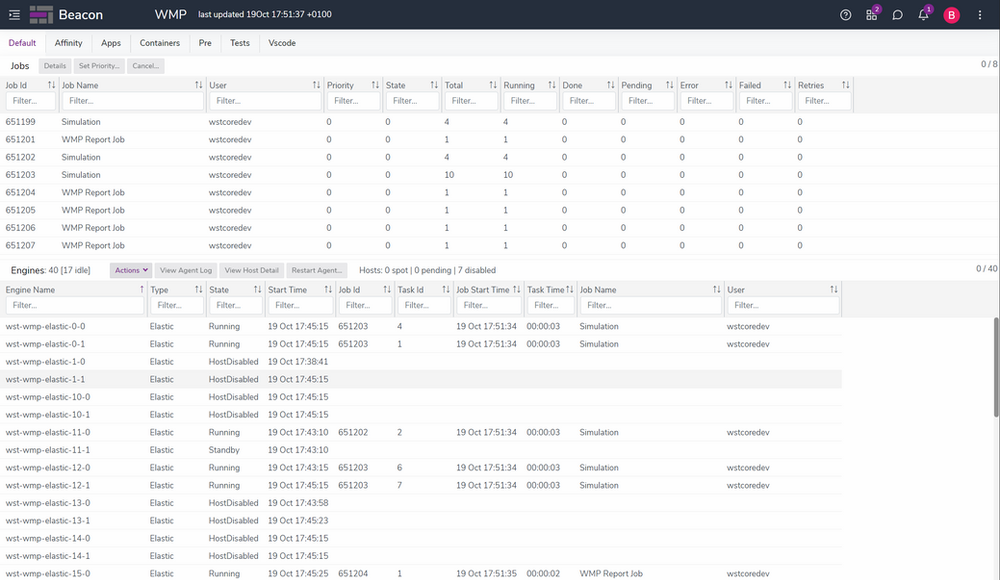1000x580 pixels.
Task: Click the Set Priority button
Action: click(99, 66)
